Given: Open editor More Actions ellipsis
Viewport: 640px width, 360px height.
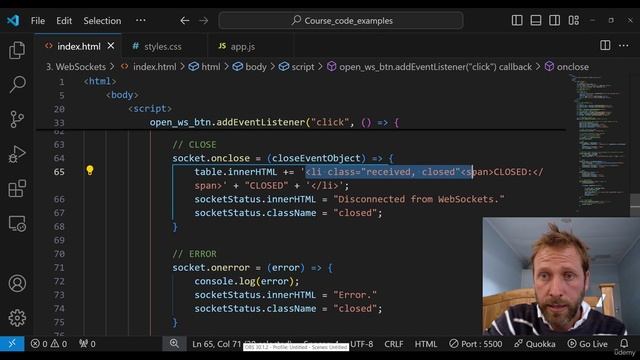Looking at the screenshot, I should point(623,45).
